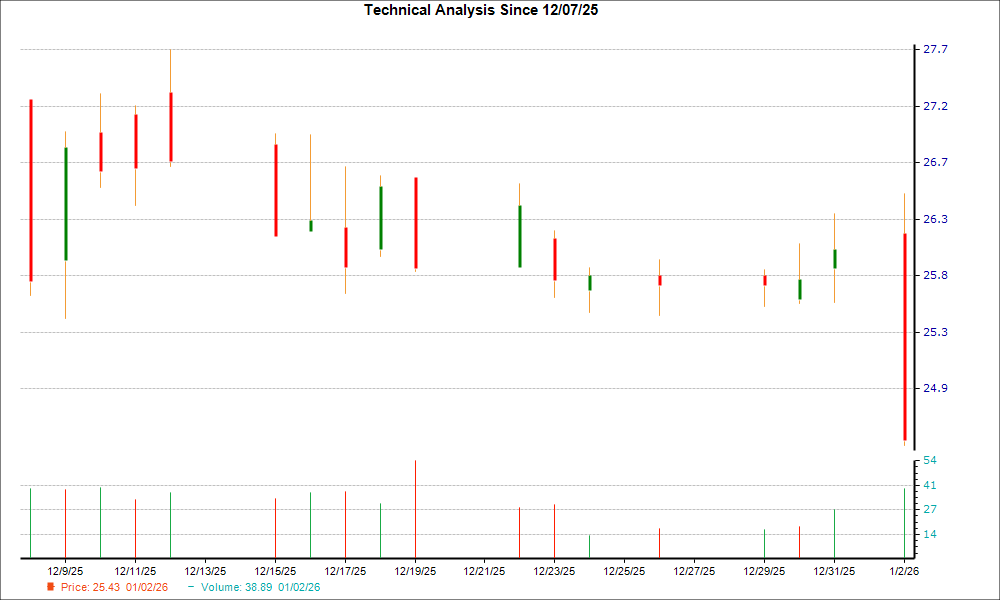Click the 12/29/25 date label
The width and height of the screenshot is (1000, 600).
(x=764, y=571)
